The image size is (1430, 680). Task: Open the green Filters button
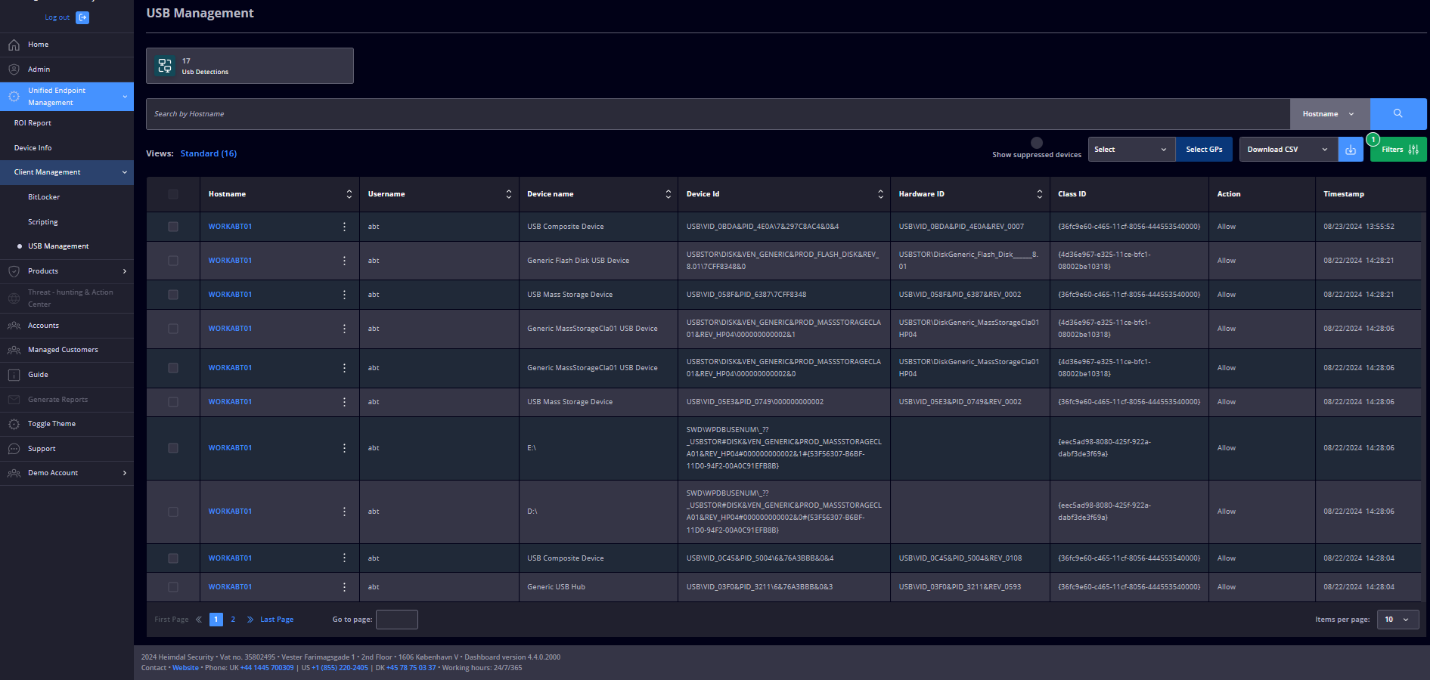(x=1399, y=149)
